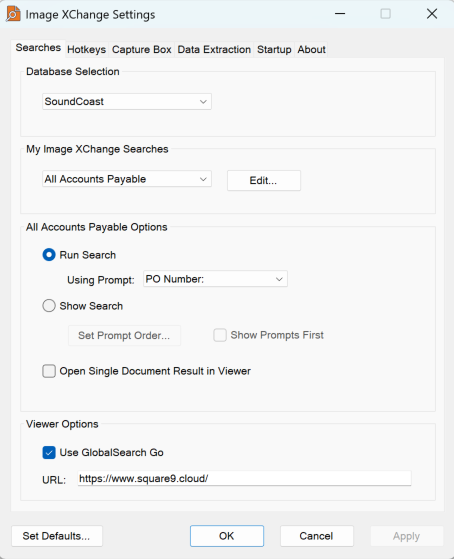Viewport: 454px width, 559px height.
Task: Click into the URL input field
Action: click(x=244, y=478)
